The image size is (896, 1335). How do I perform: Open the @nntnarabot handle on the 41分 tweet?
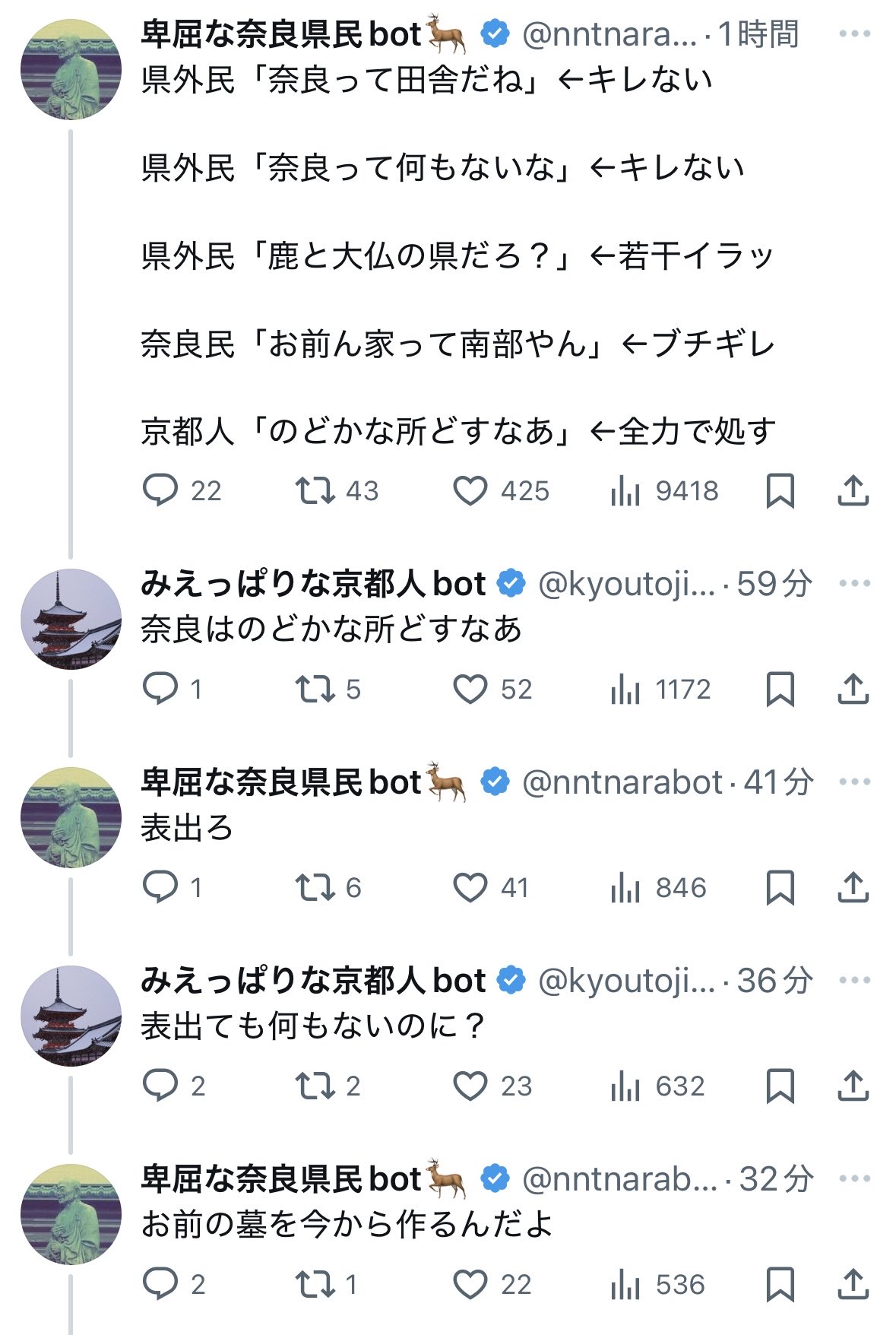[x=622, y=782]
